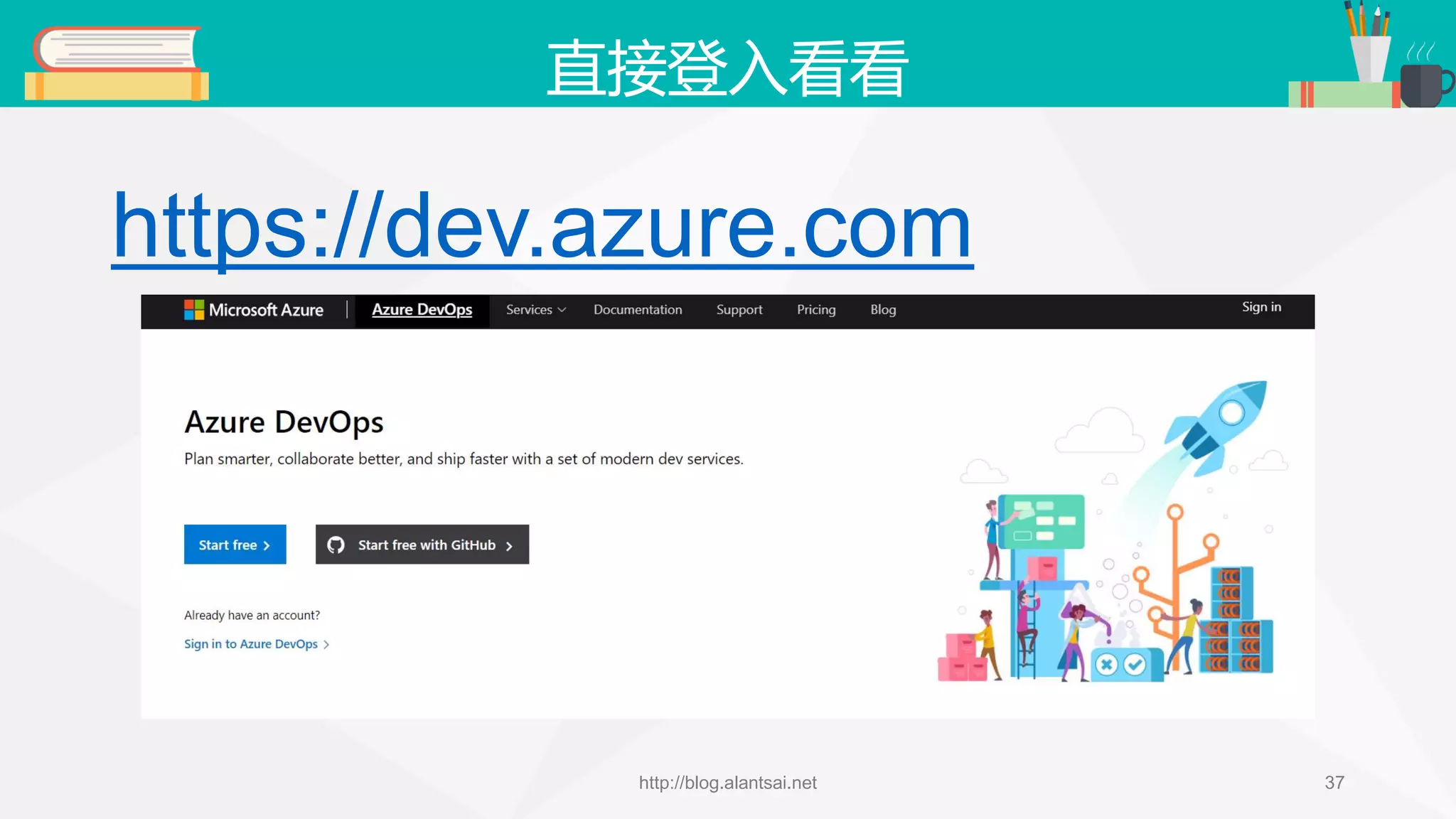Open the Support menu item
Screen dimensions: 1456x819
pos(739,310)
